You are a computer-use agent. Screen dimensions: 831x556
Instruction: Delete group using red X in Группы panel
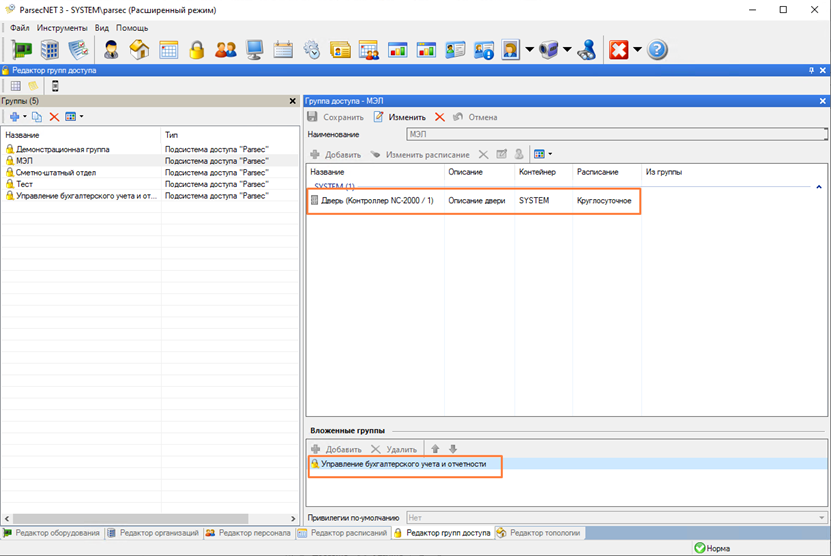[55, 117]
